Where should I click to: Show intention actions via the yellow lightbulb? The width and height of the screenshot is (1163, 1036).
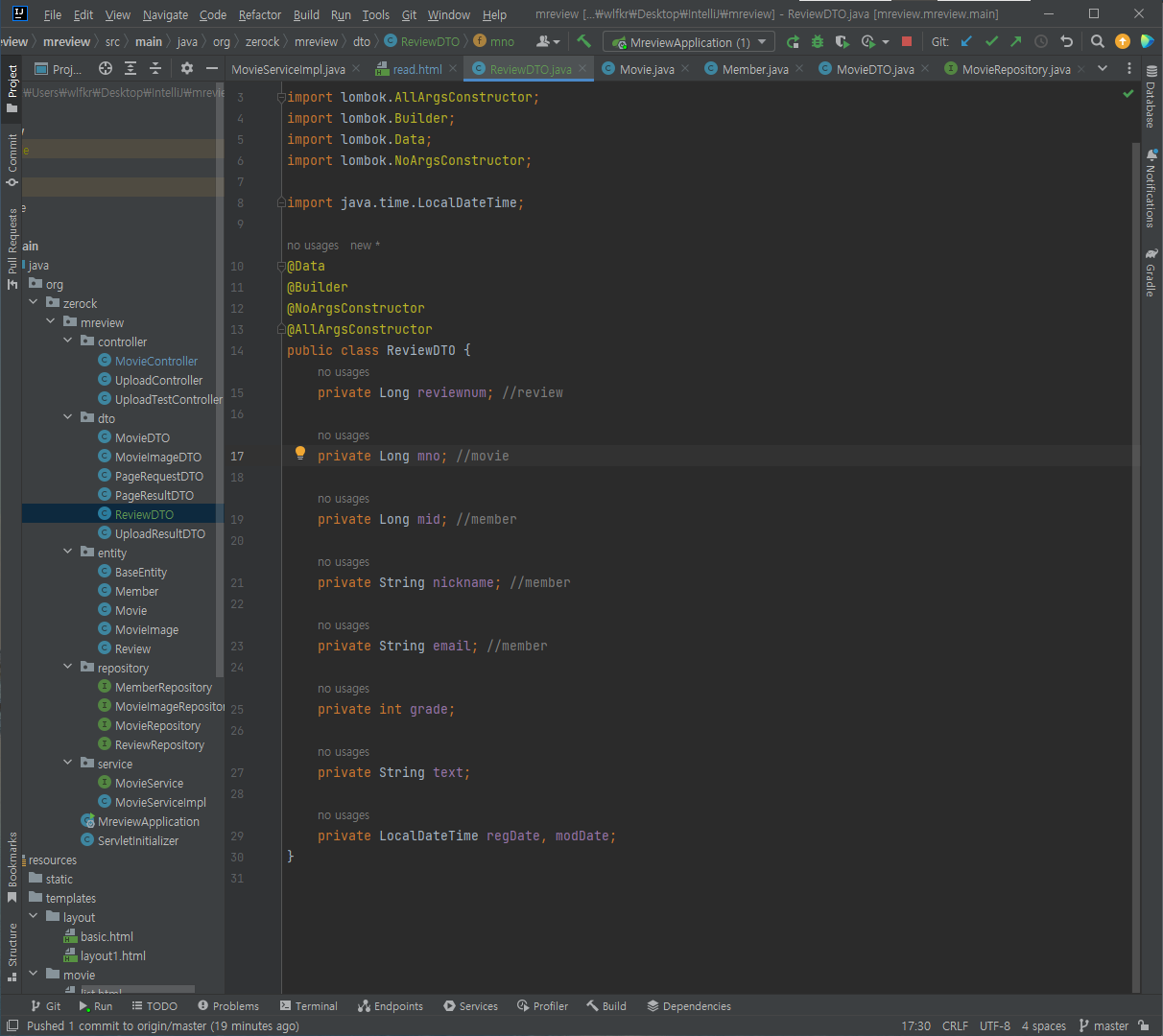click(300, 453)
